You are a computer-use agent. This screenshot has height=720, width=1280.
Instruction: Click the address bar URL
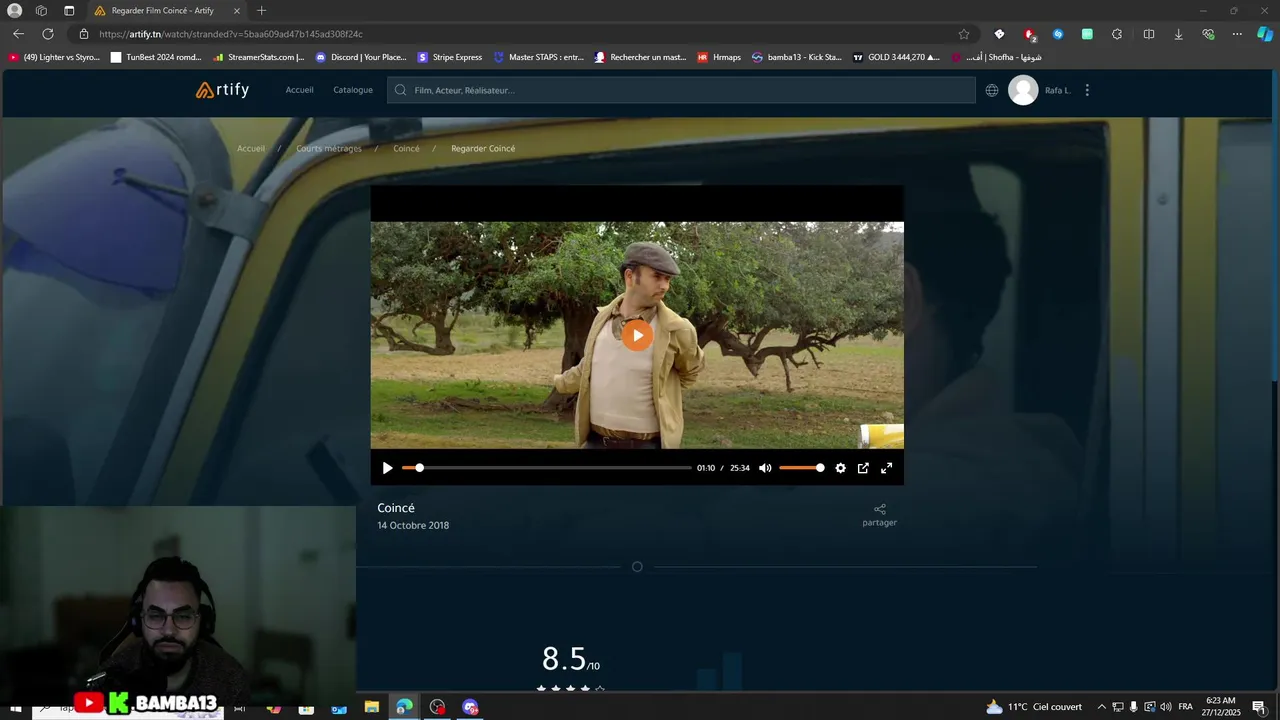231,34
